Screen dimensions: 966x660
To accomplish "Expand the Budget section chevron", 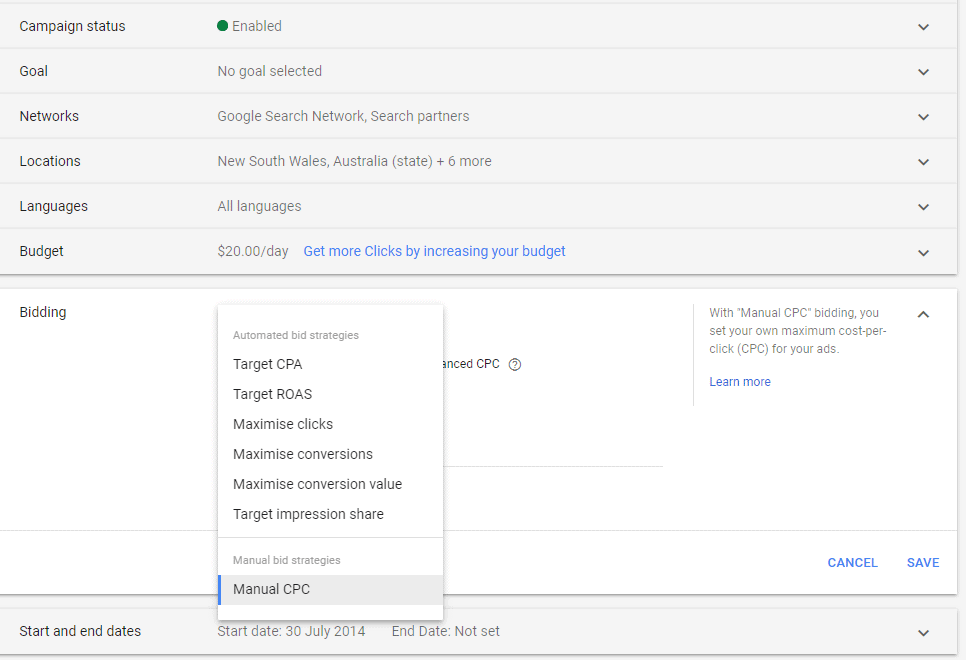I will click(x=923, y=253).
